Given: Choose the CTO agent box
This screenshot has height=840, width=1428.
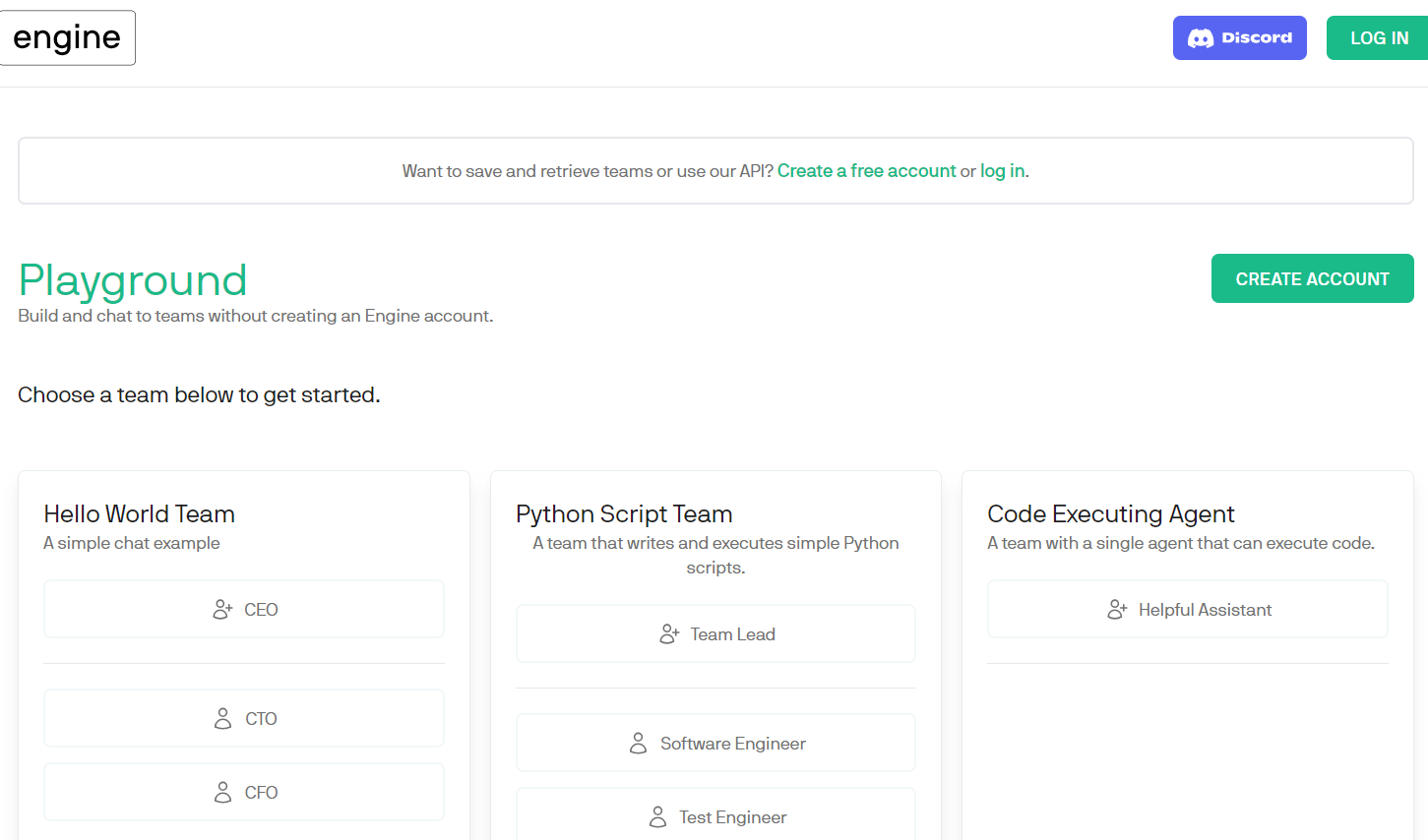Looking at the screenshot, I should tap(244, 719).
